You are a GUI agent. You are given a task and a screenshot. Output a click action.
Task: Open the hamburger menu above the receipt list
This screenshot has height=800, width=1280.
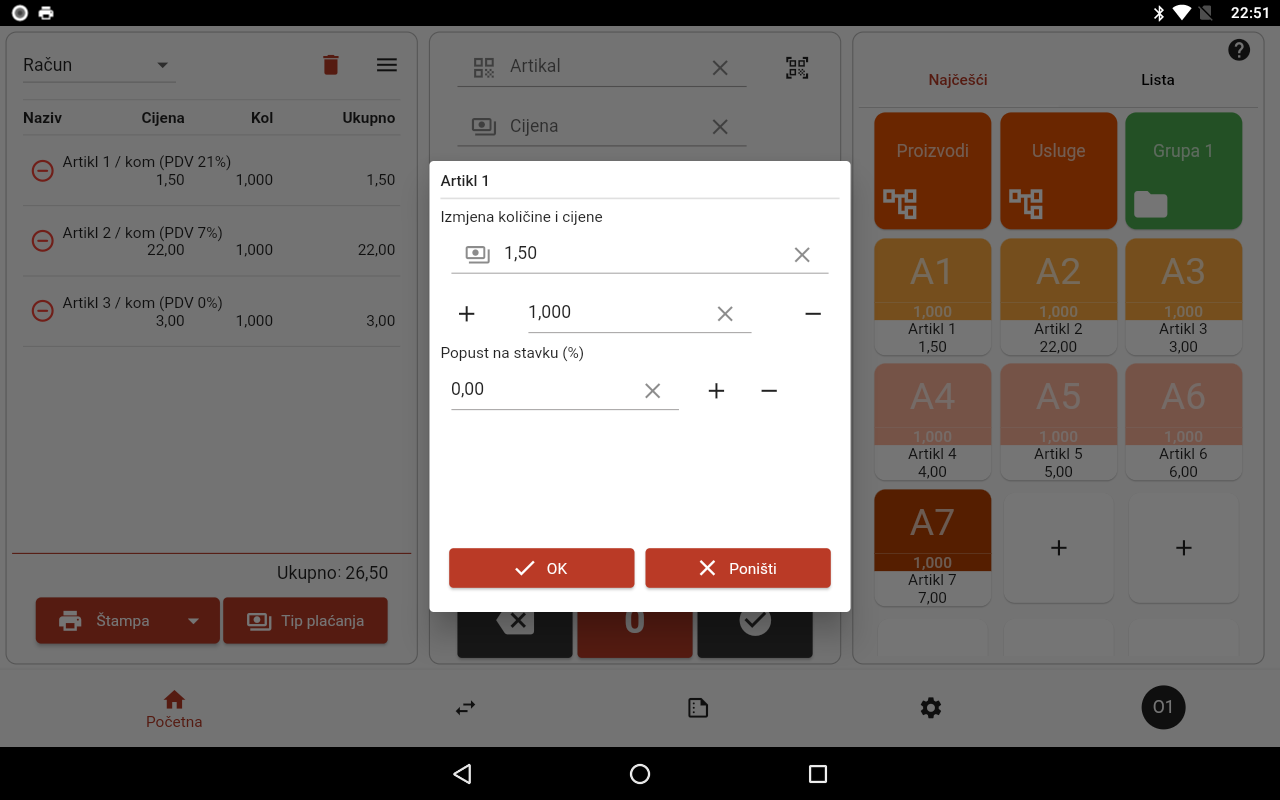point(387,64)
